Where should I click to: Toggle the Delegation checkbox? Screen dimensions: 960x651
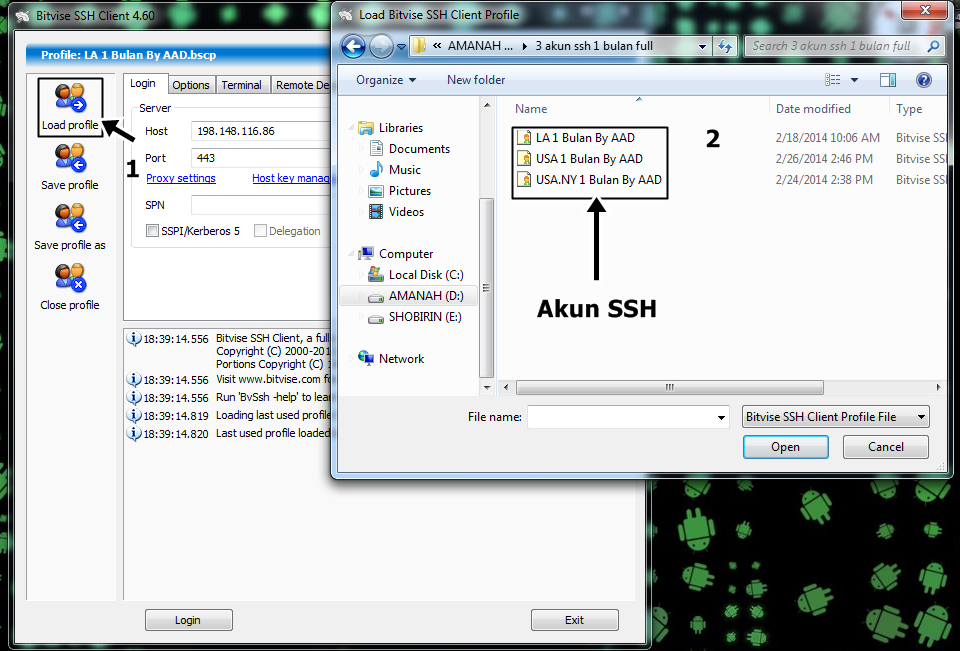260,231
